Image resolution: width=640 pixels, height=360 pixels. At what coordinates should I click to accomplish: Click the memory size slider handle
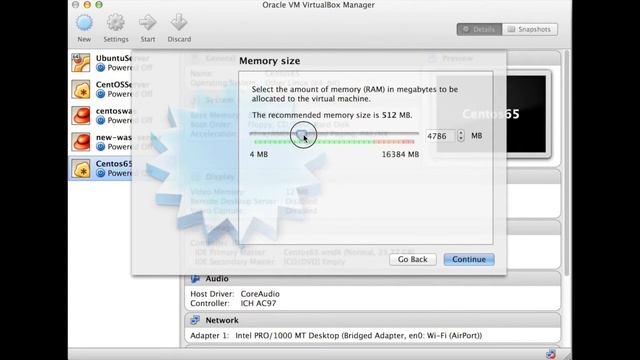pyautogui.click(x=302, y=134)
